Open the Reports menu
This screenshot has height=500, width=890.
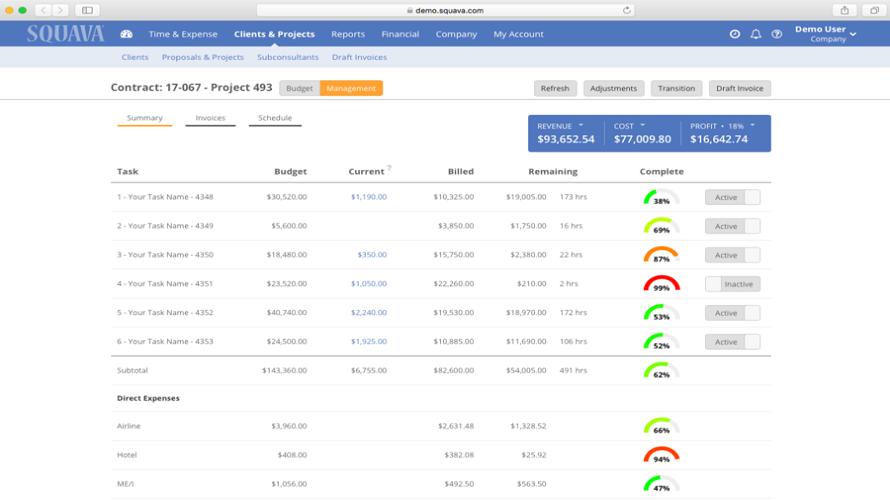[348, 34]
